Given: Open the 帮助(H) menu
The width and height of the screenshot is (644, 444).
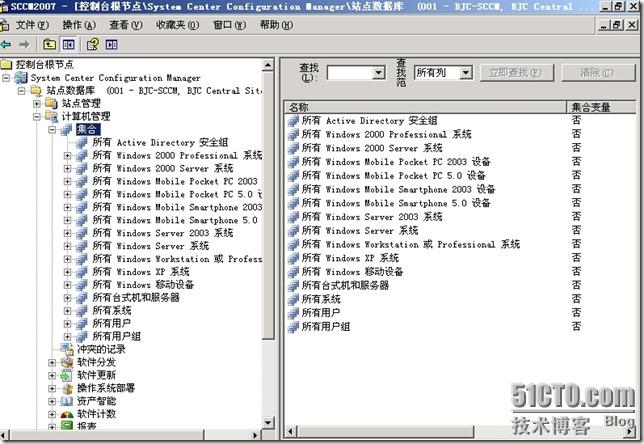Looking at the screenshot, I should click(276, 25).
